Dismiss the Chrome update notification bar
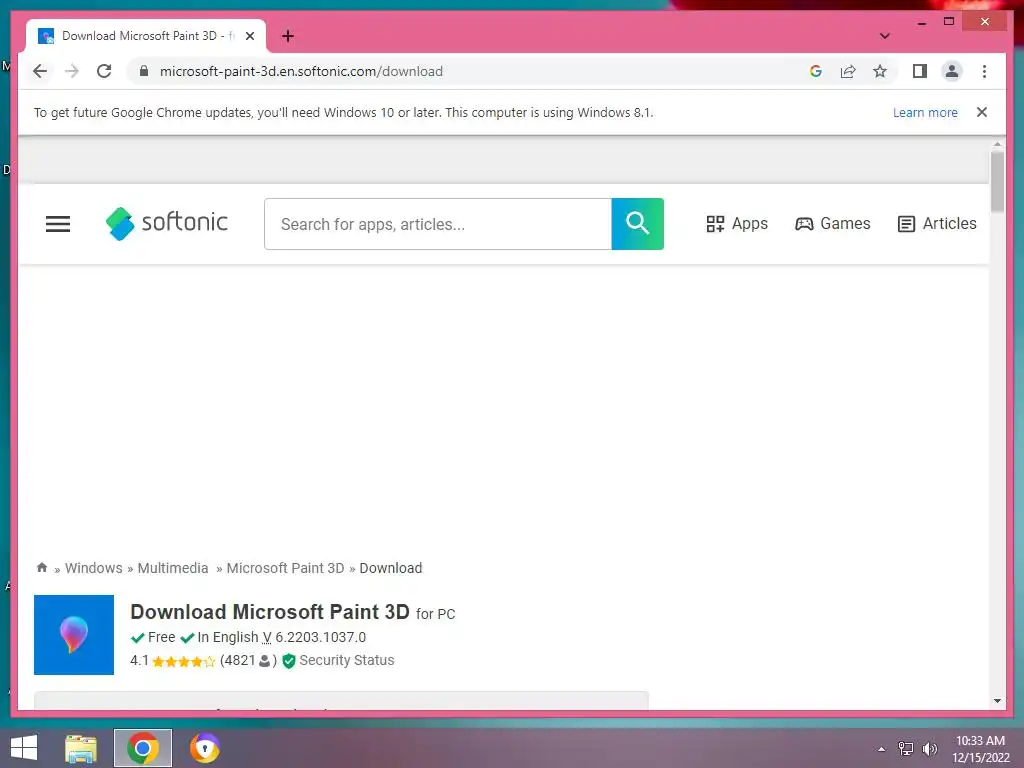 [981, 112]
